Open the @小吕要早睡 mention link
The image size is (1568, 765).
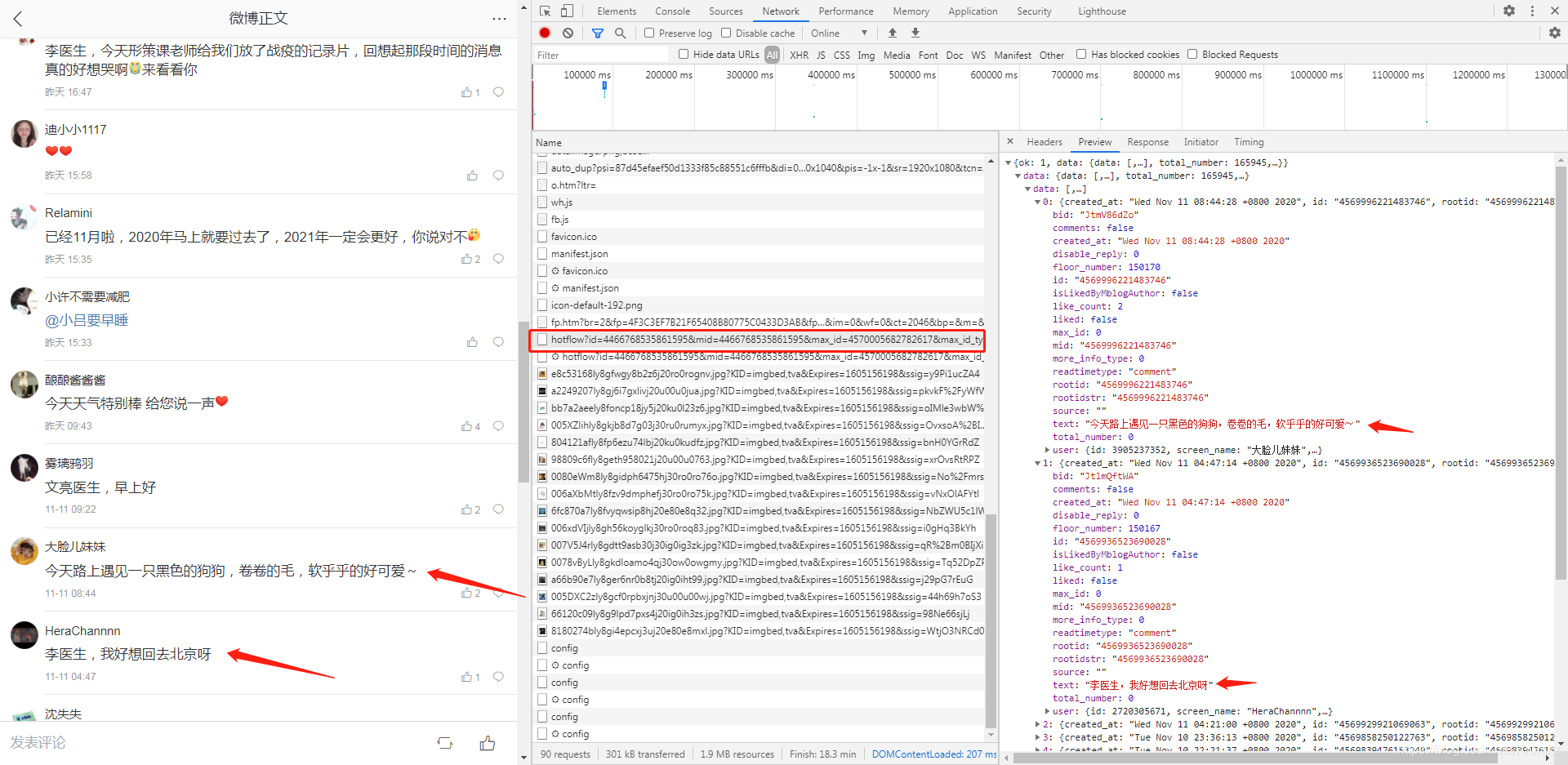pyautogui.click(x=87, y=320)
